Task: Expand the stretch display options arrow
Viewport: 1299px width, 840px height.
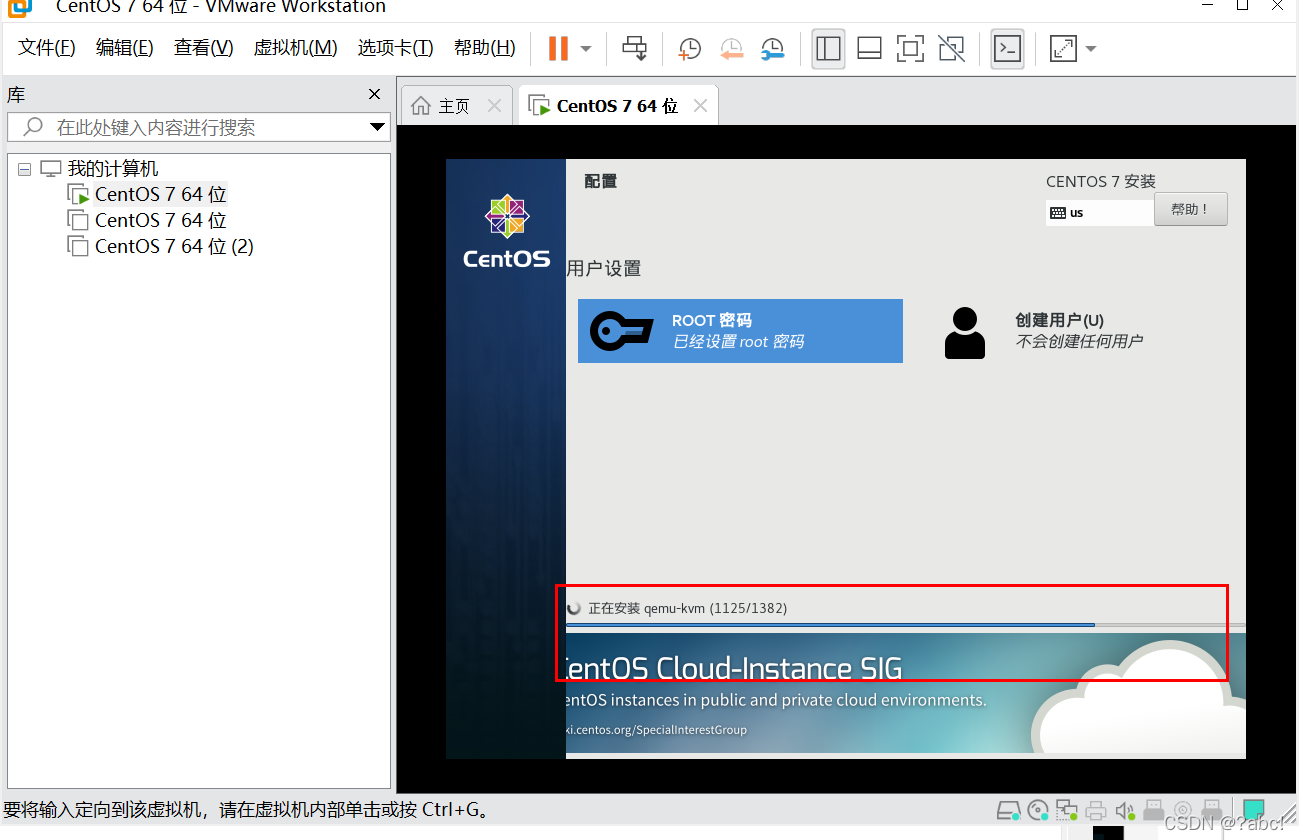Action: (x=1090, y=49)
